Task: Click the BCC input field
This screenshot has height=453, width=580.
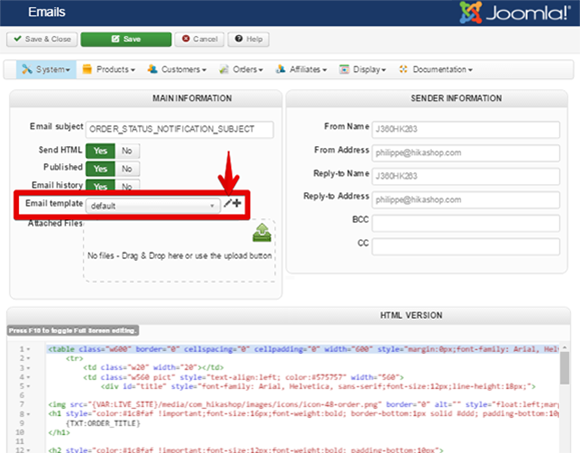Action: pos(466,223)
